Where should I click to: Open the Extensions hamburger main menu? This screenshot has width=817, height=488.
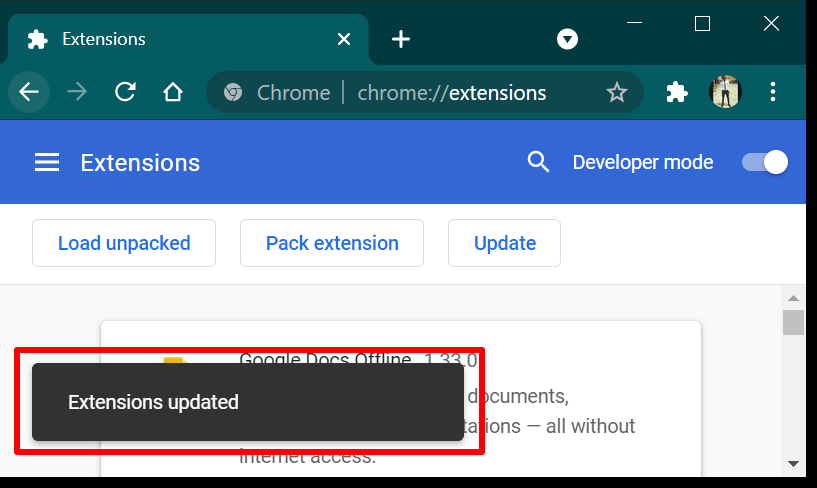47,163
